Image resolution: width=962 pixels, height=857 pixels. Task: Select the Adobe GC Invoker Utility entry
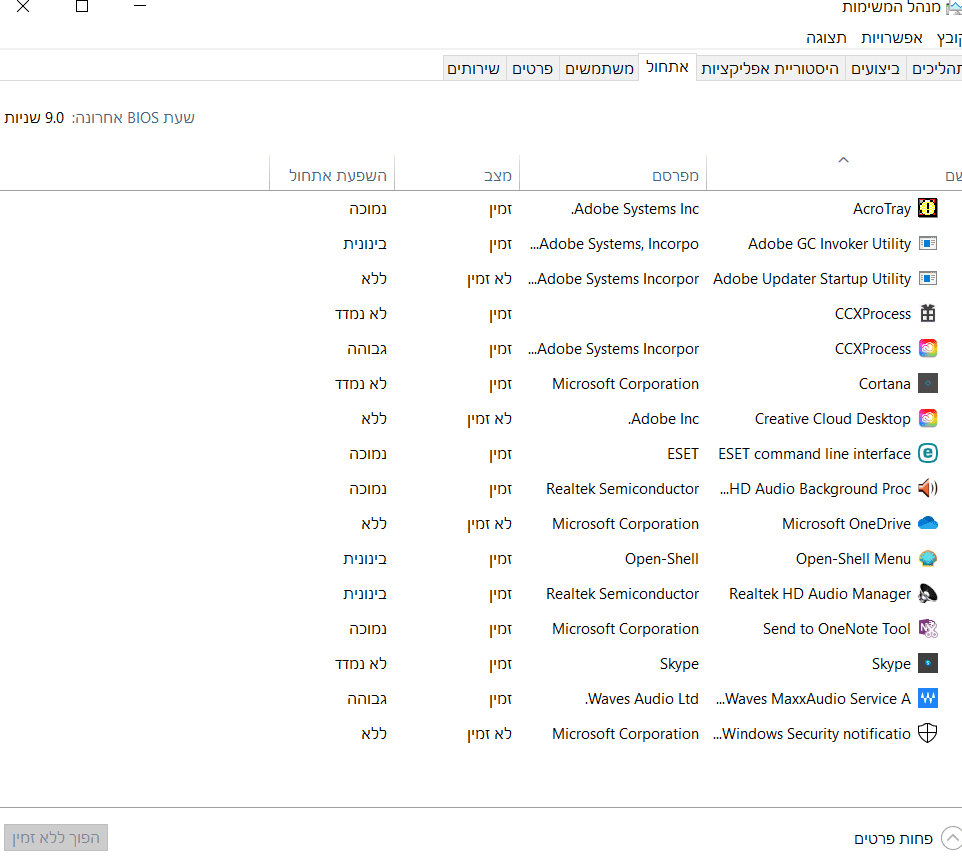829,244
